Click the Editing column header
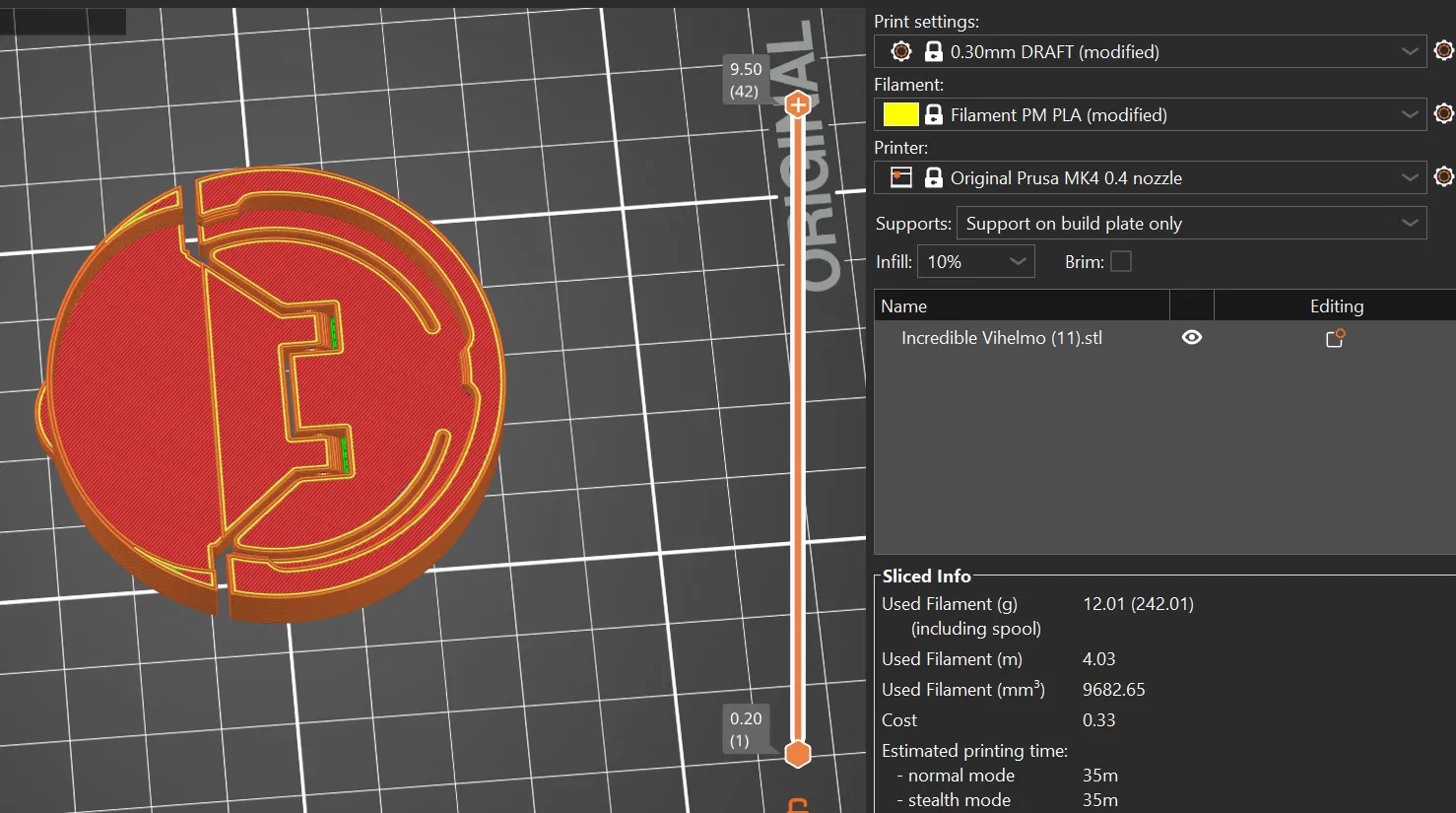 tap(1336, 305)
